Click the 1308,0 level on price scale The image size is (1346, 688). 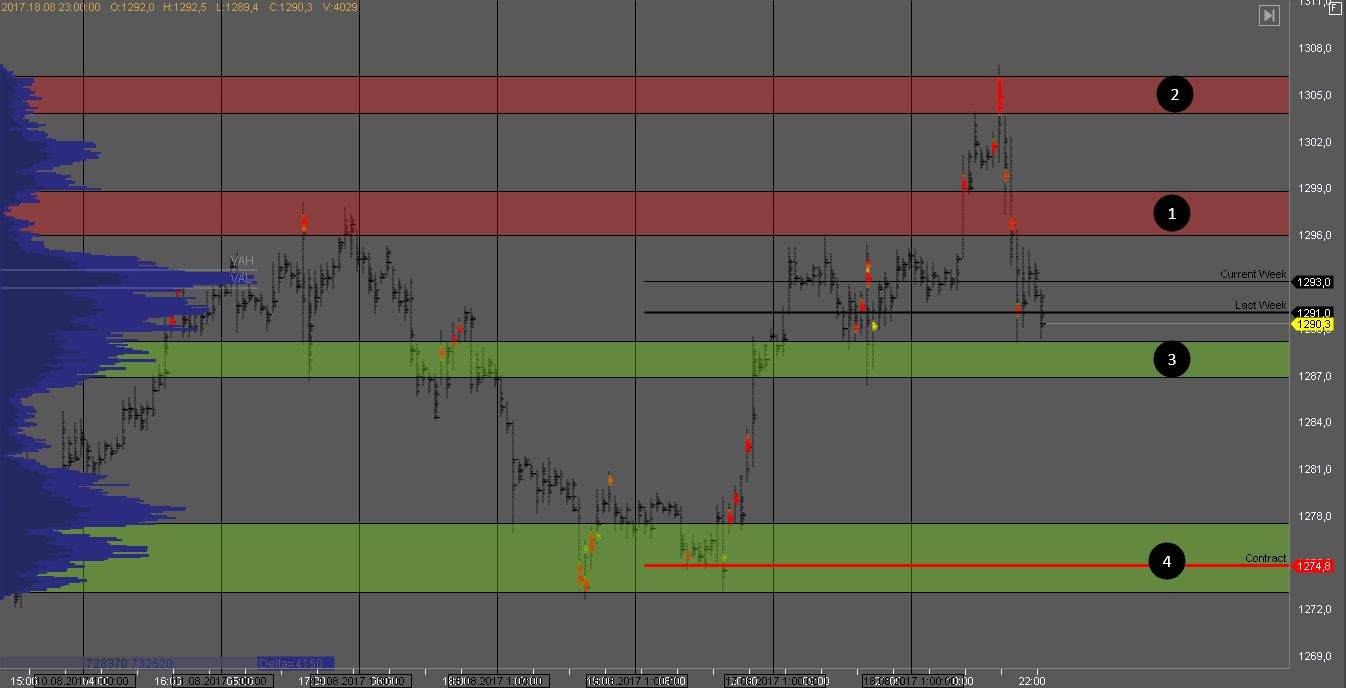pyautogui.click(x=1314, y=48)
